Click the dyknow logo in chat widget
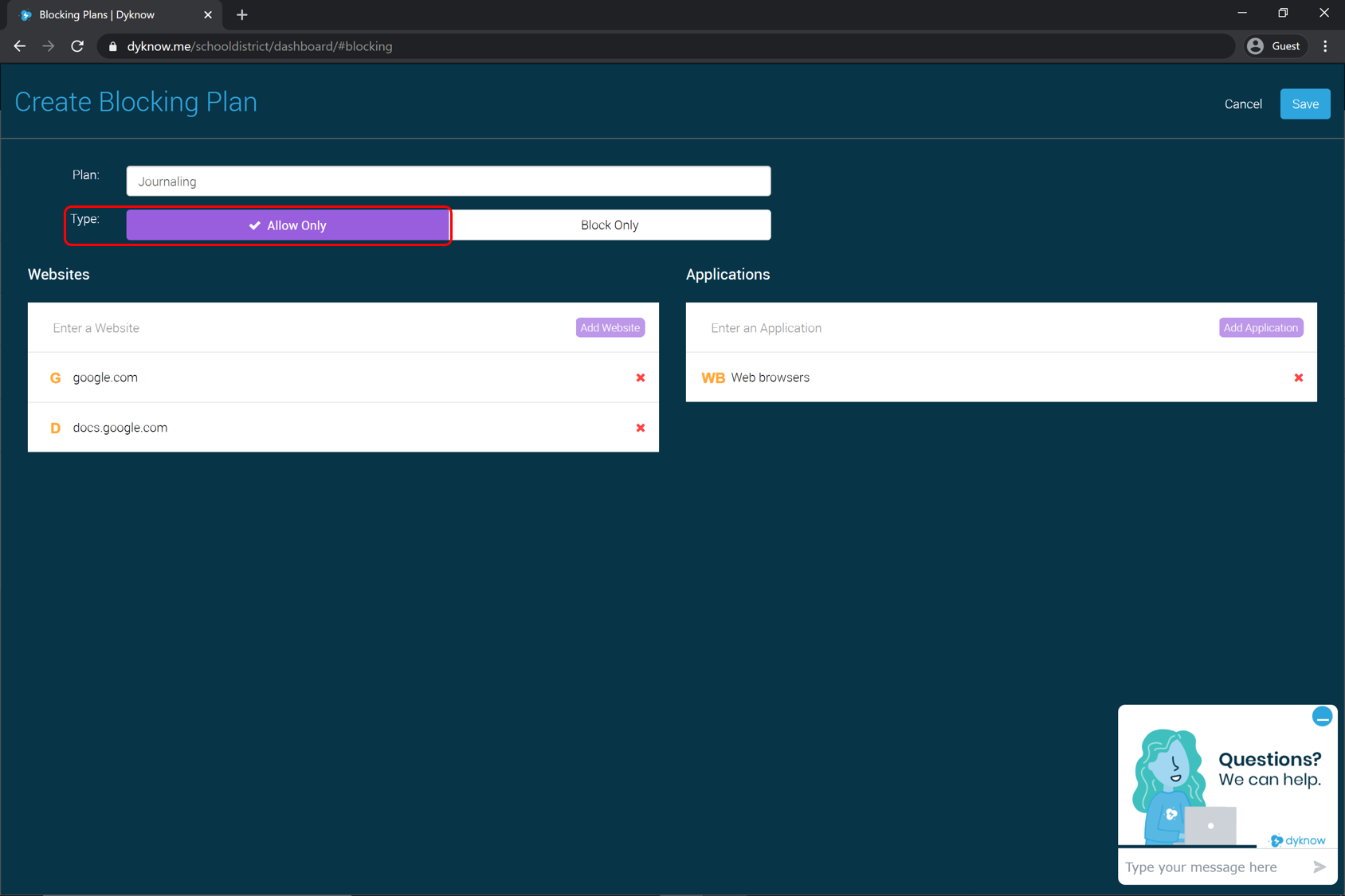Viewport: 1345px width, 896px height. (1297, 840)
